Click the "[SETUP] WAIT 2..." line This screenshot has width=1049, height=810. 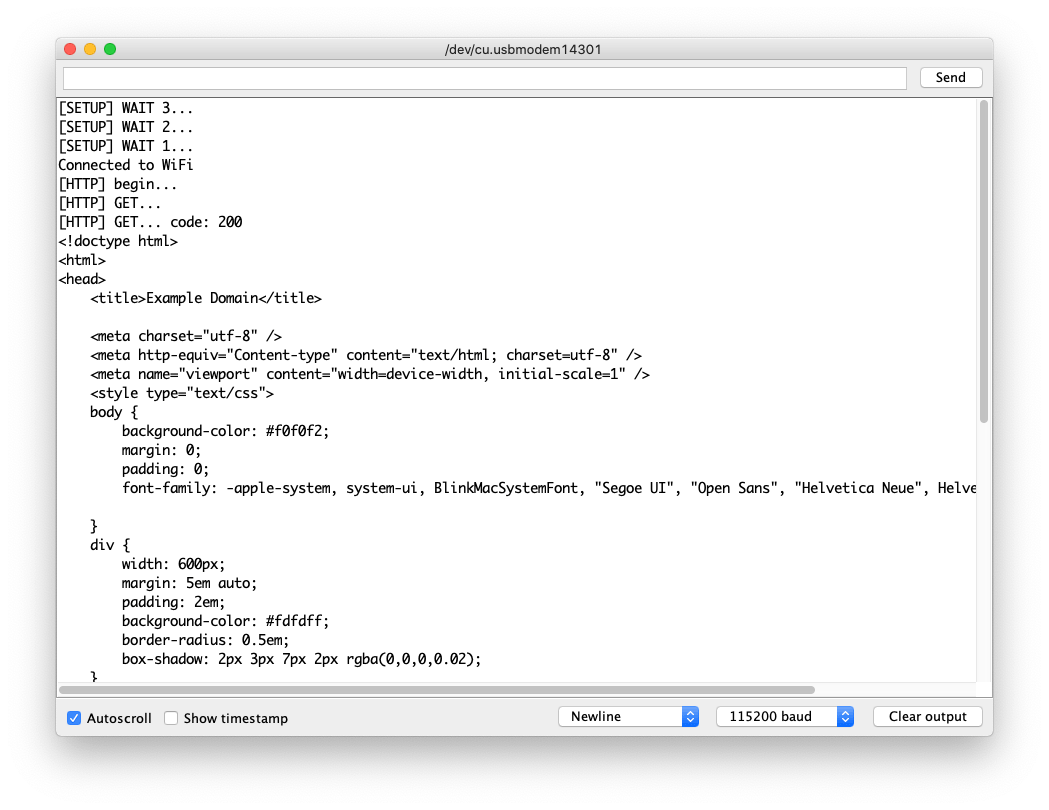pos(126,127)
